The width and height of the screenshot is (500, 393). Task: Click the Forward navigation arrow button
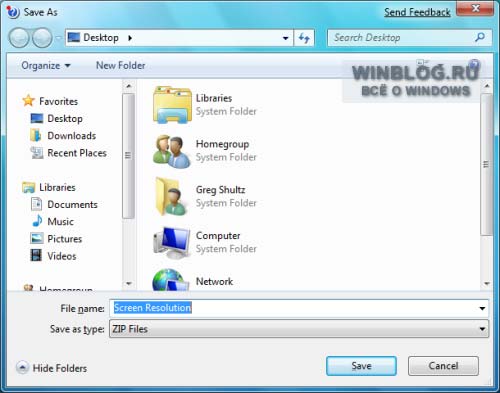(42, 38)
